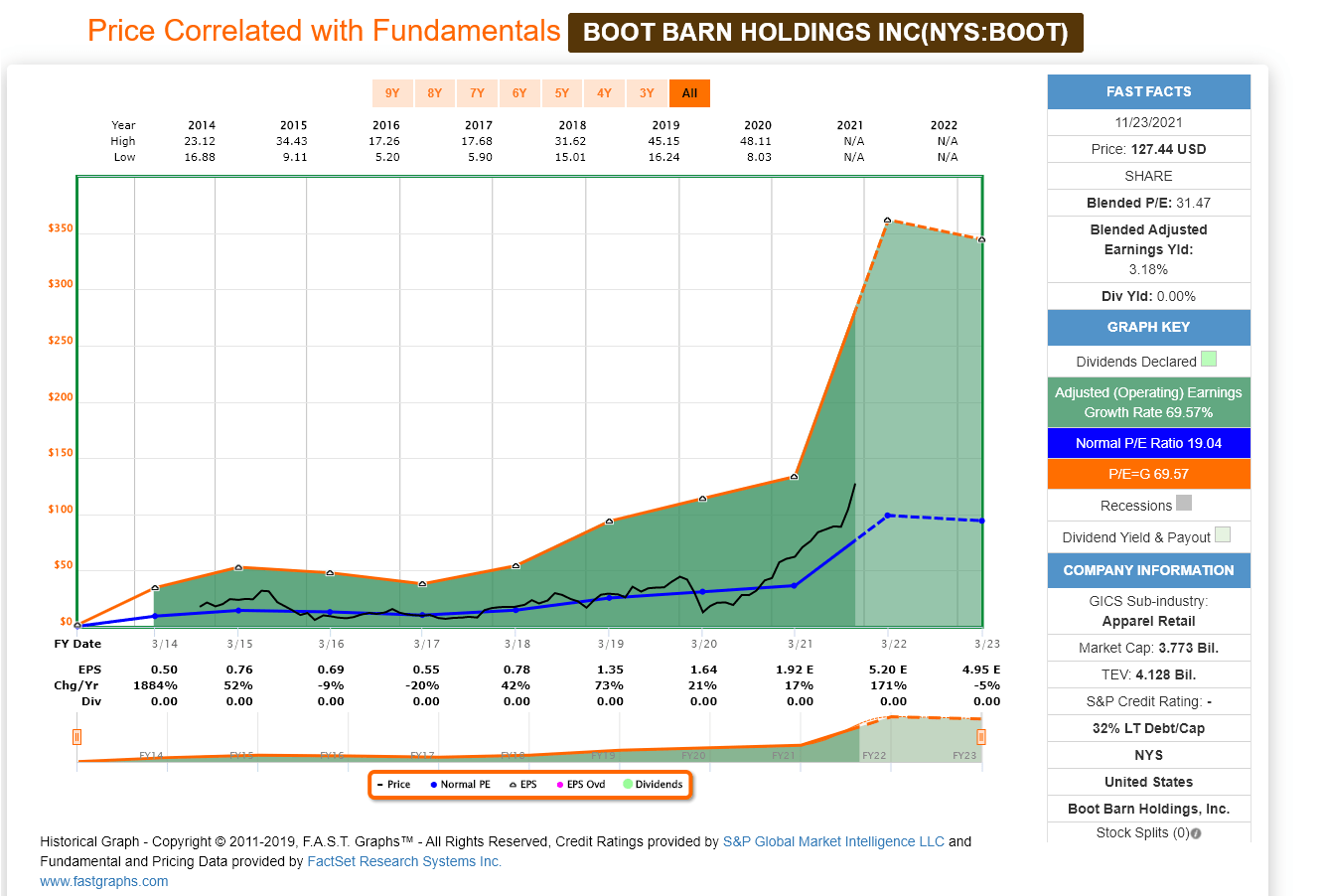Click the 'United States' country row

click(x=1148, y=782)
